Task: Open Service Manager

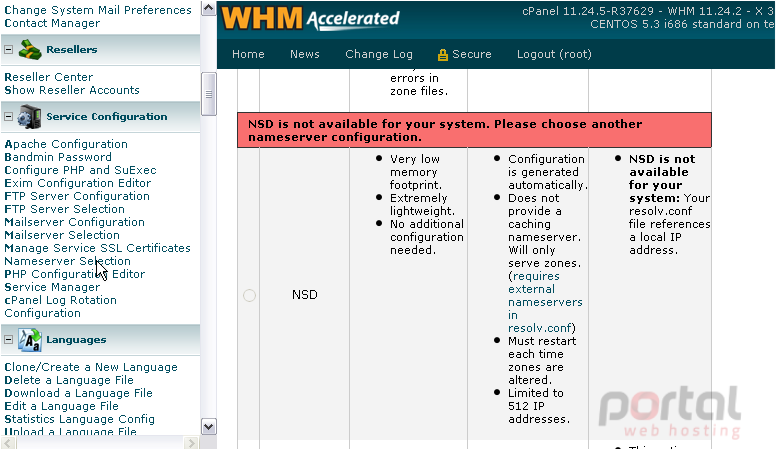Action: click(52, 287)
